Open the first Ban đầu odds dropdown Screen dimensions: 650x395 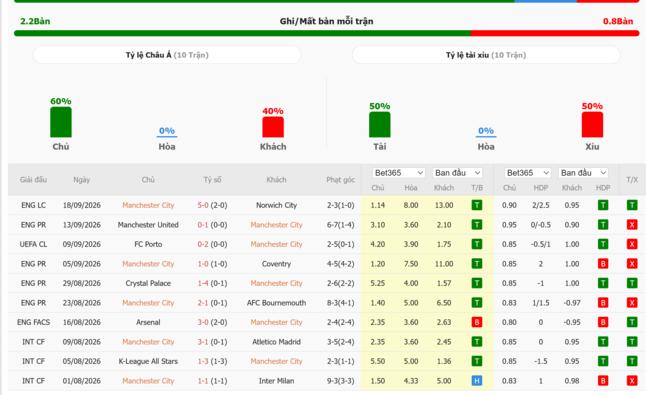coord(457,173)
